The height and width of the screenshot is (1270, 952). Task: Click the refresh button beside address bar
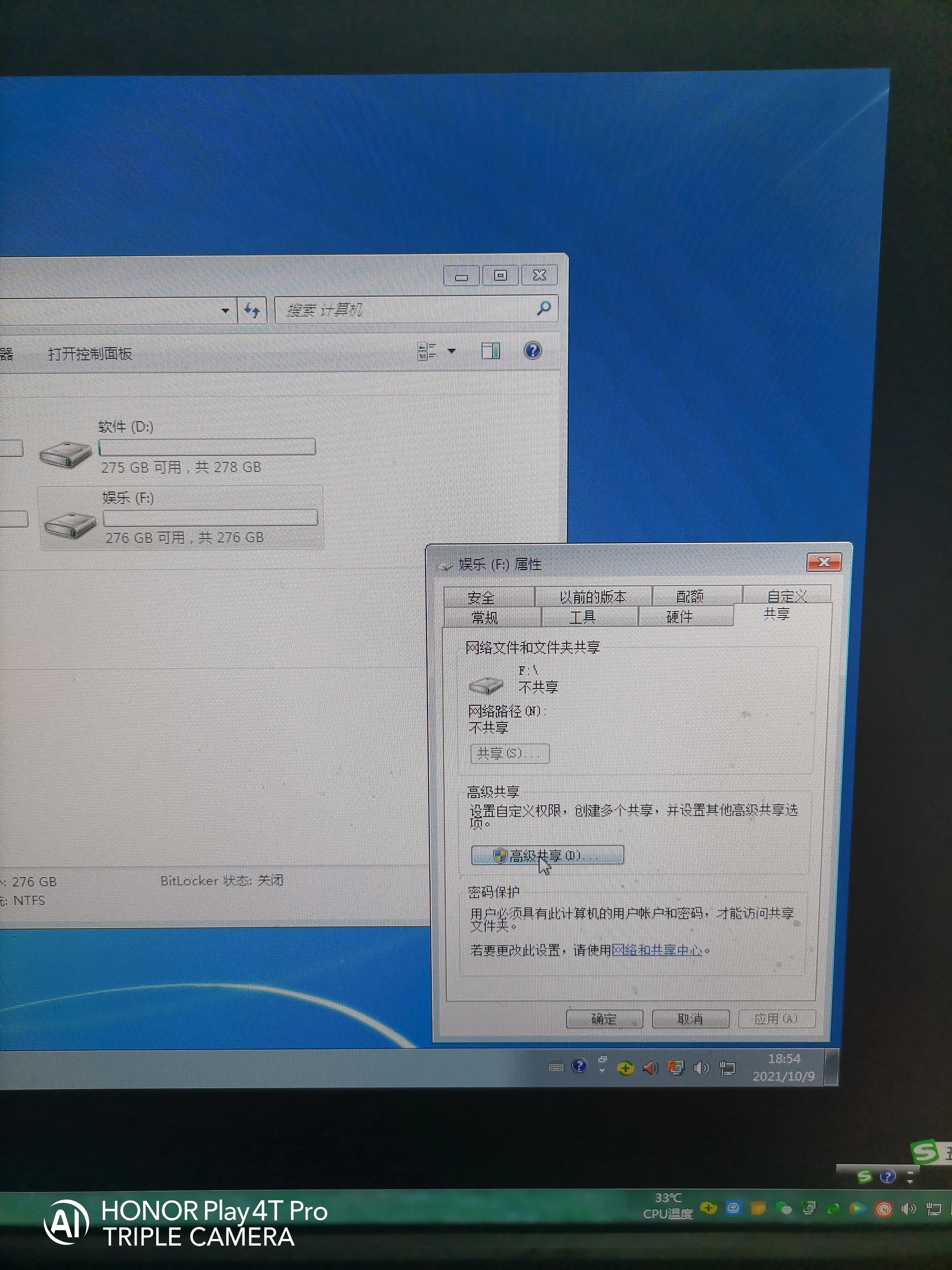pyautogui.click(x=252, y=311)
